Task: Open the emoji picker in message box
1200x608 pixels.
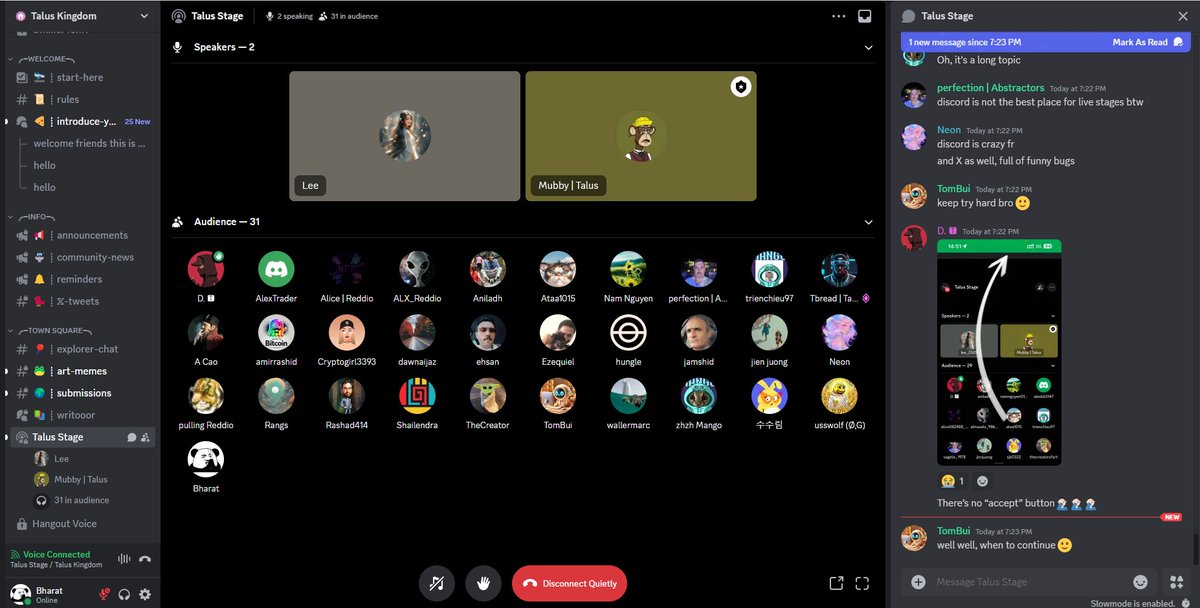Action: (1140, 582)
